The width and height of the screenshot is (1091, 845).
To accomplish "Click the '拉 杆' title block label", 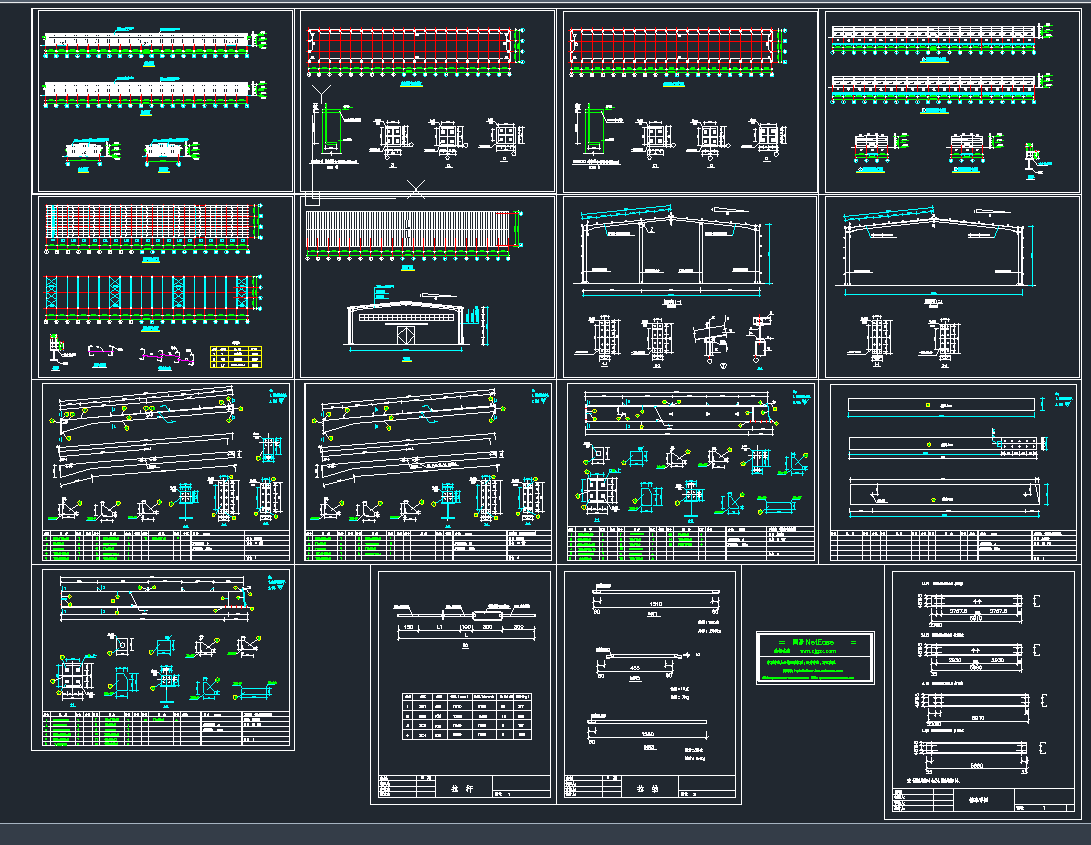I will click(462, 789).
